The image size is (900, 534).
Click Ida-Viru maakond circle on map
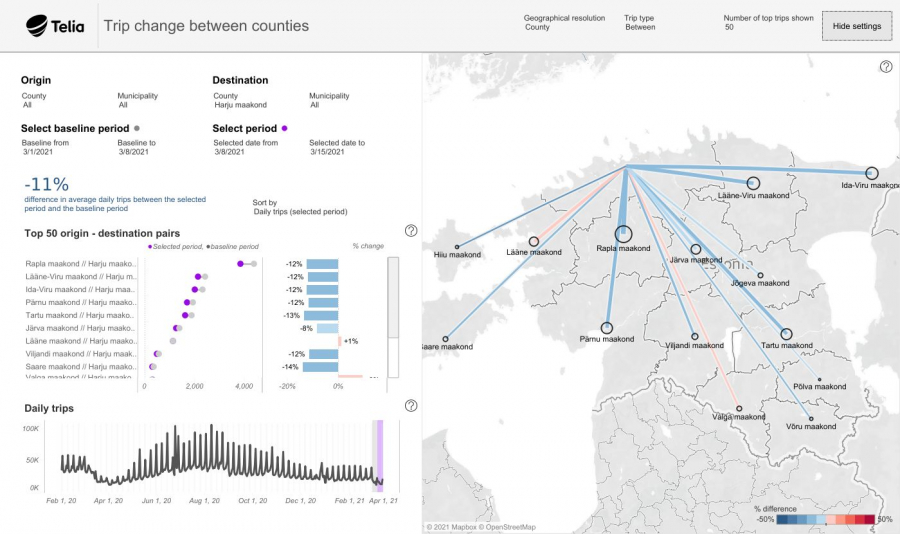(x=871, y=173)
